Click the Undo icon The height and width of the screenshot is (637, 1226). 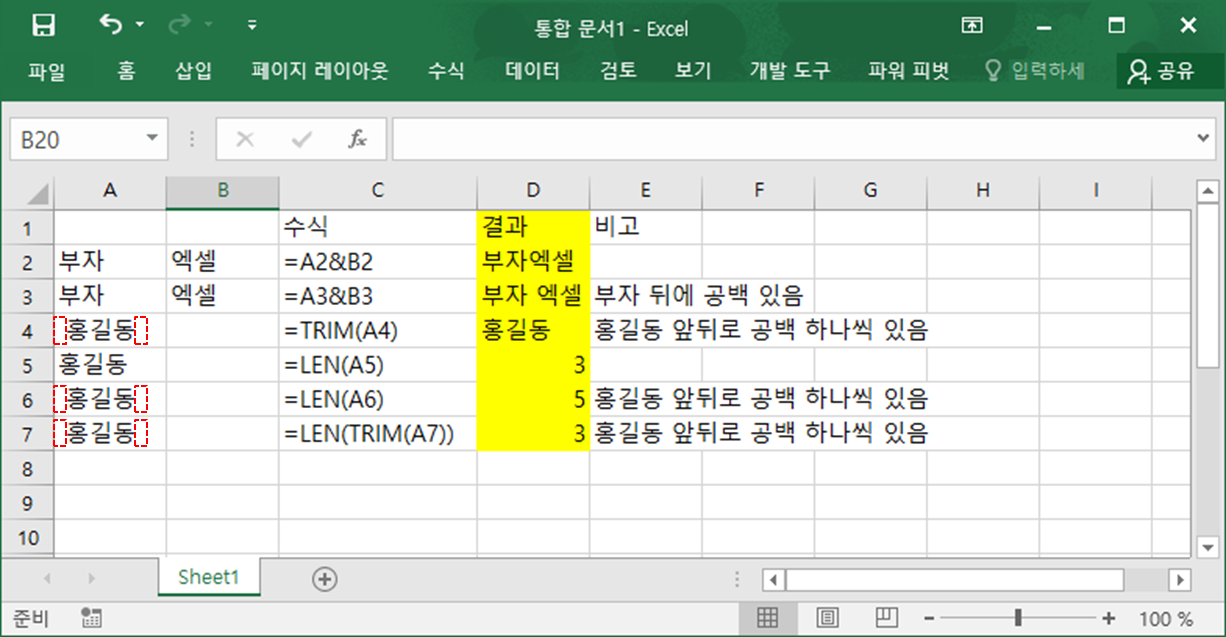click(x=110, y=27)
